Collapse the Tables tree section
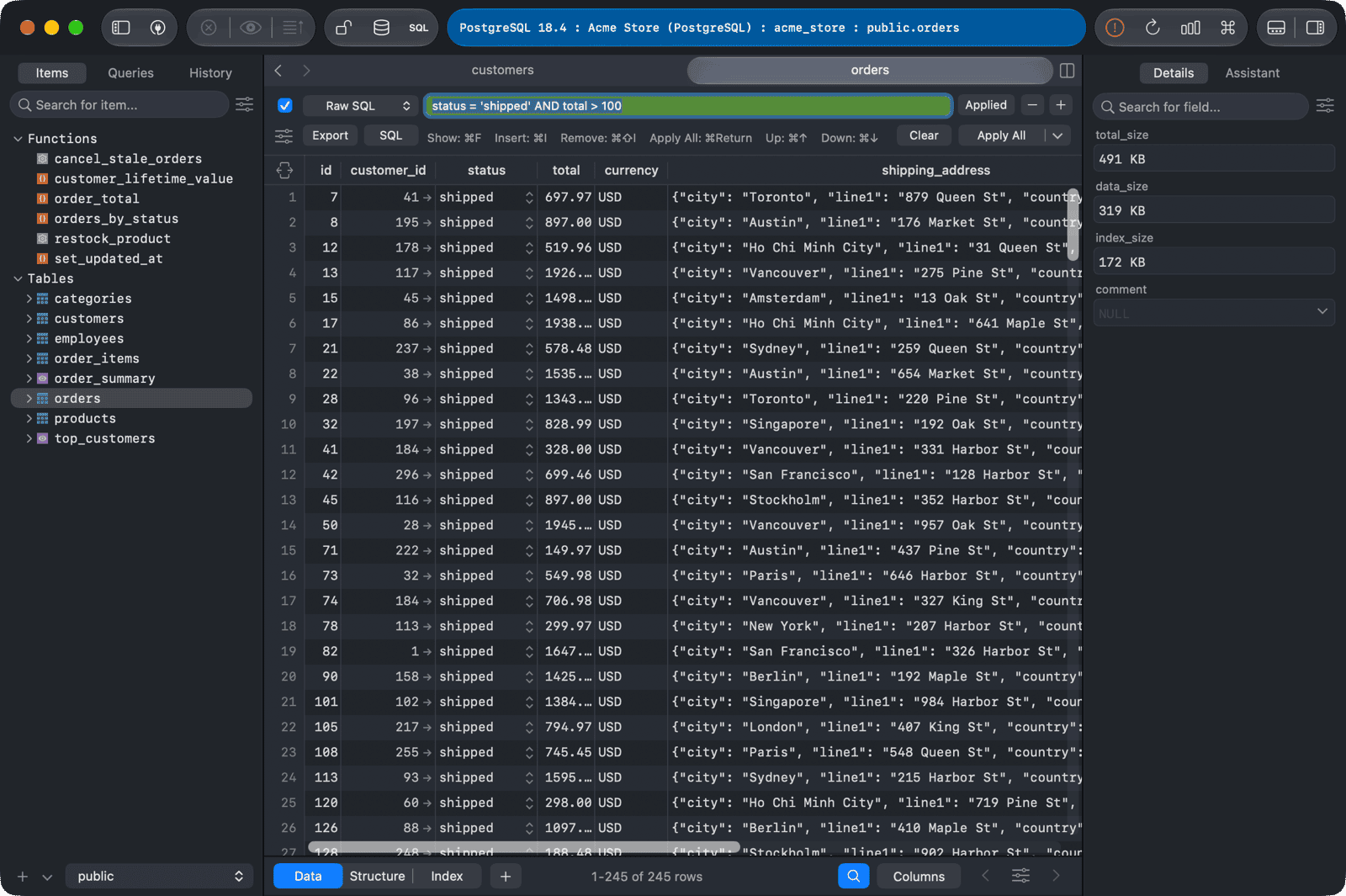The height and width of the screenshot is (896, 1346). point(18,278)
